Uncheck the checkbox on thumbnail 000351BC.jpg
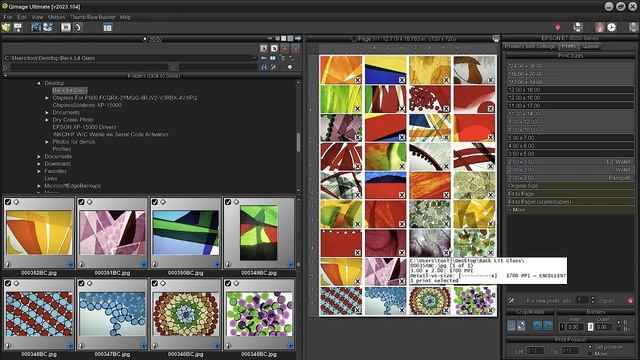This screenshot has height=360, width=640. pos(81,202)
